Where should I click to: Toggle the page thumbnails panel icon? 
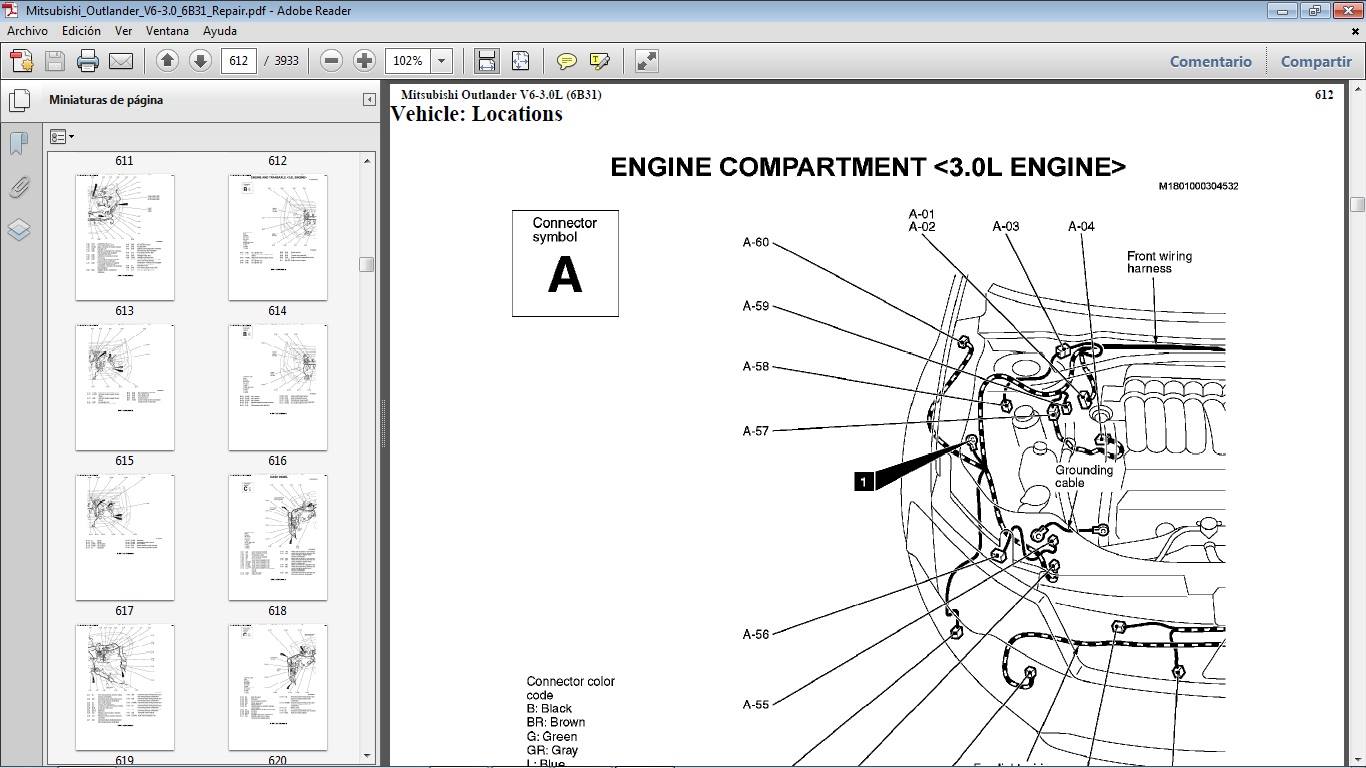point(19,101)
